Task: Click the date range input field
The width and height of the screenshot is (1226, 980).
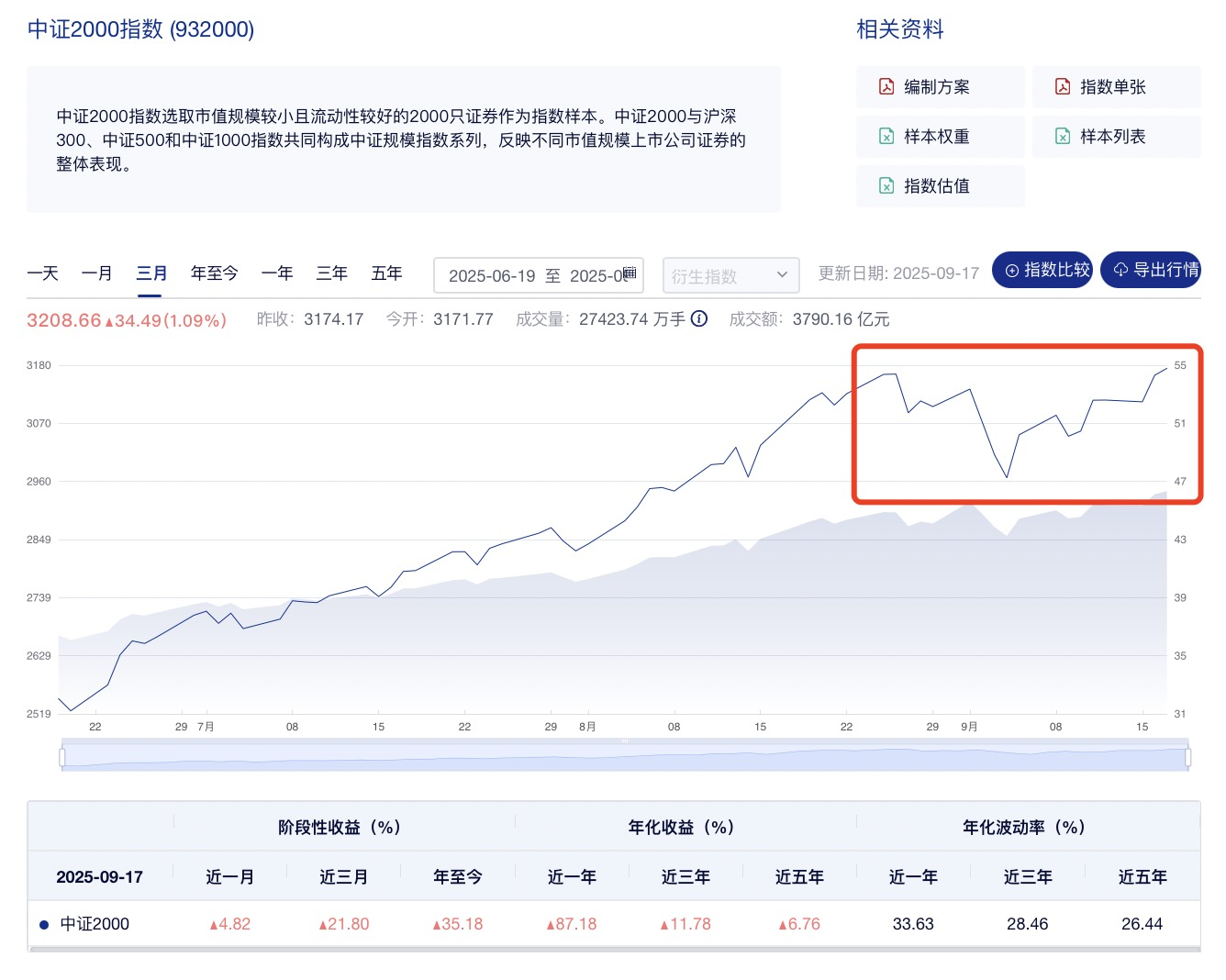Action: tap(539, 275)
